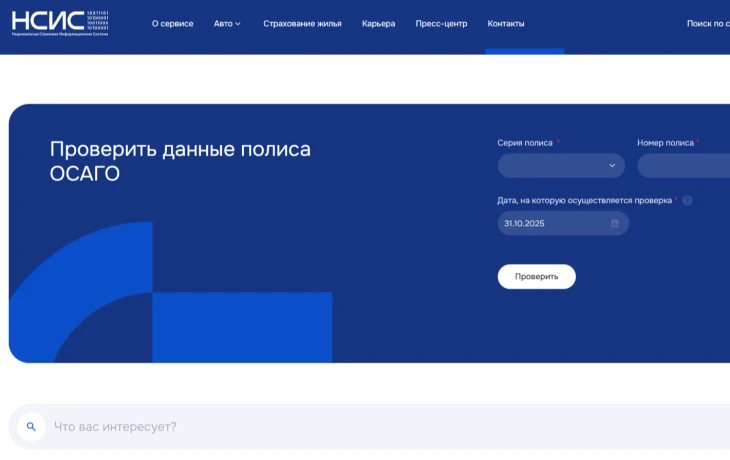
Task: Click the Дата, на которую осуществляется проверка label
Action: [x=584, y=201]
